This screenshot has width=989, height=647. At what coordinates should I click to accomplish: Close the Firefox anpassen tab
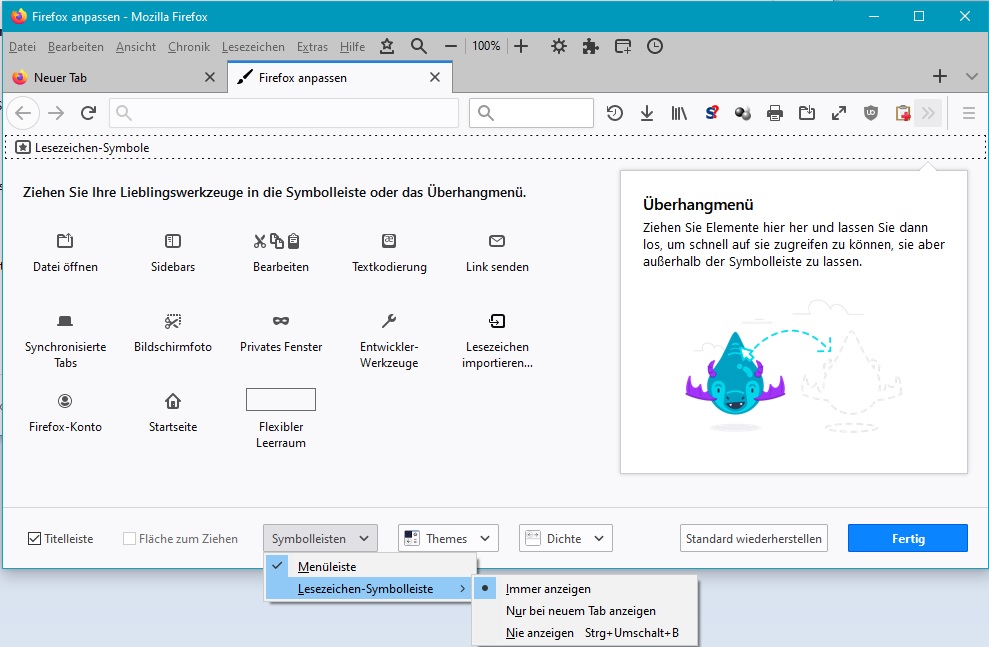[435, 77]
